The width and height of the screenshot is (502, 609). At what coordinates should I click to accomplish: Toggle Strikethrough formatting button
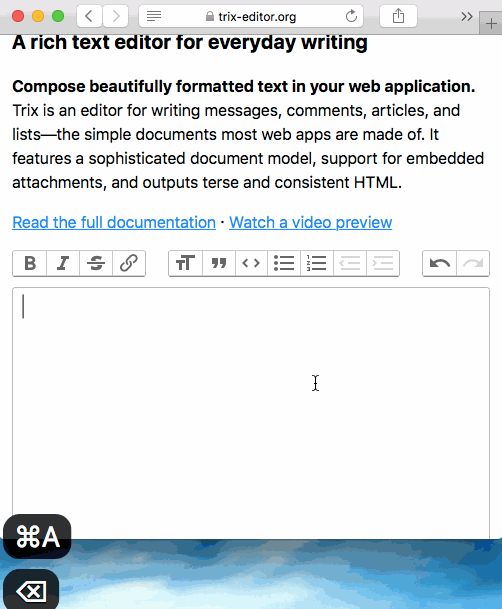(96, 263)
